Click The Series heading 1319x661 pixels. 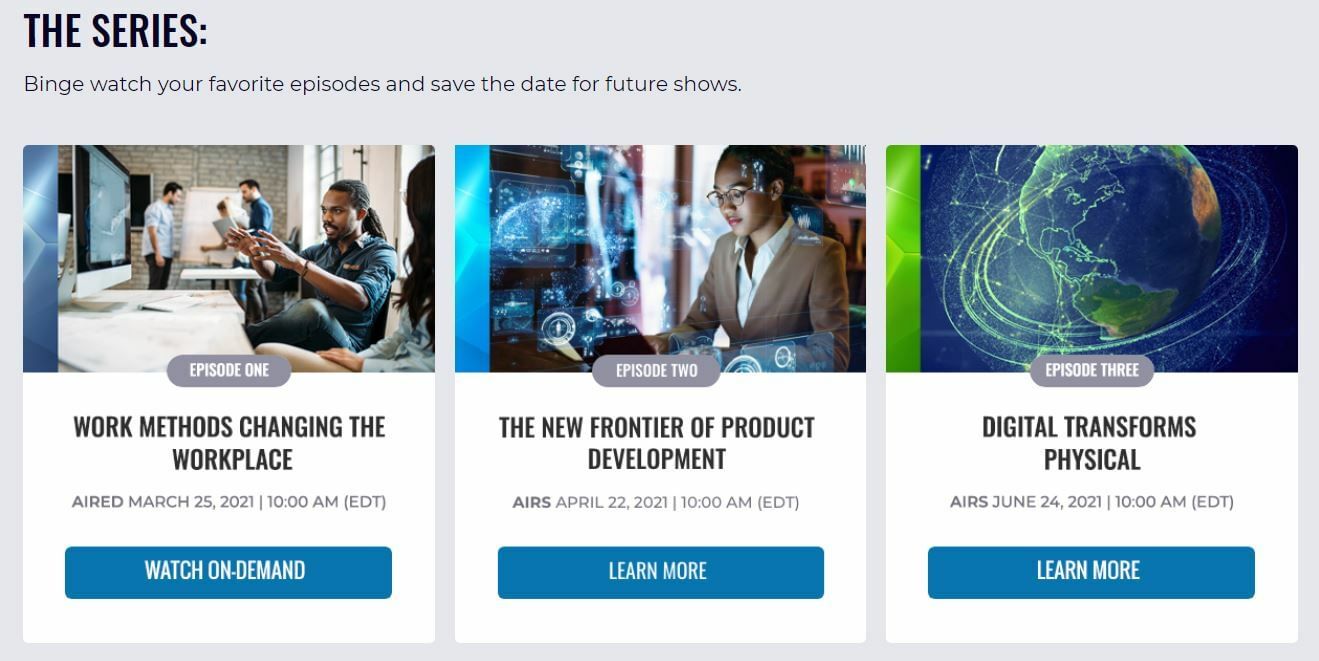pyautogui.click(x=115, y=30)
